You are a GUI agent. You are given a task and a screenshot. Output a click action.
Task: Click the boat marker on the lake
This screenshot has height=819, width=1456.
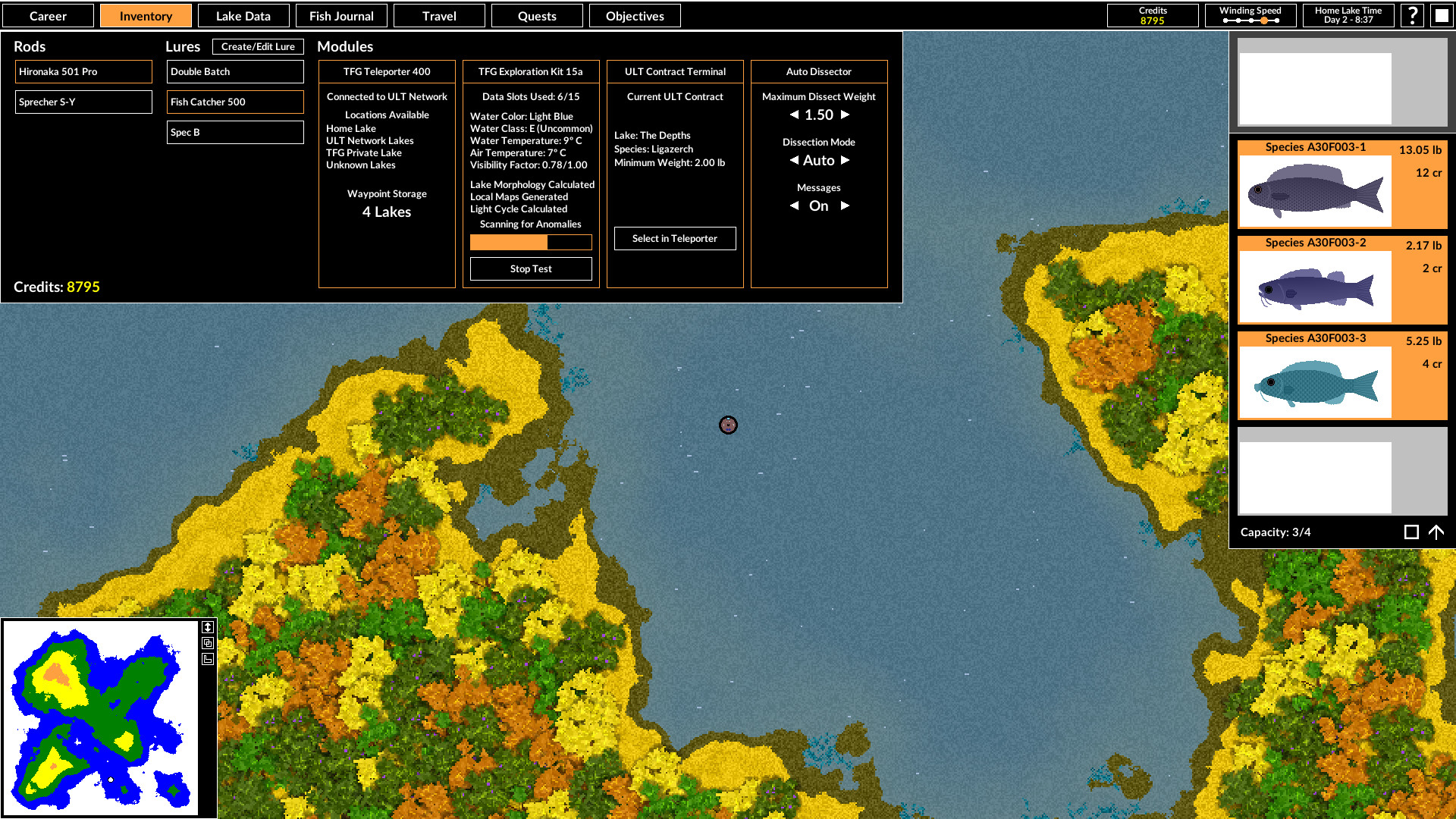click(x=728, y=425)
